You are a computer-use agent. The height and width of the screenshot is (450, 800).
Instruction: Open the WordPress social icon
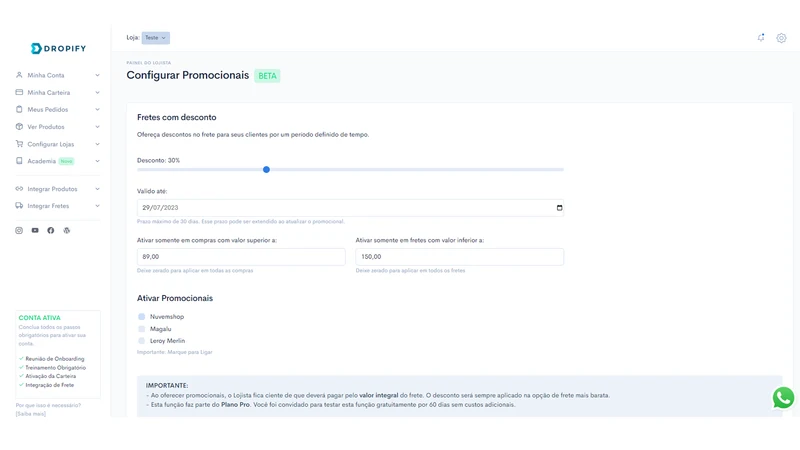click(66, 231)
